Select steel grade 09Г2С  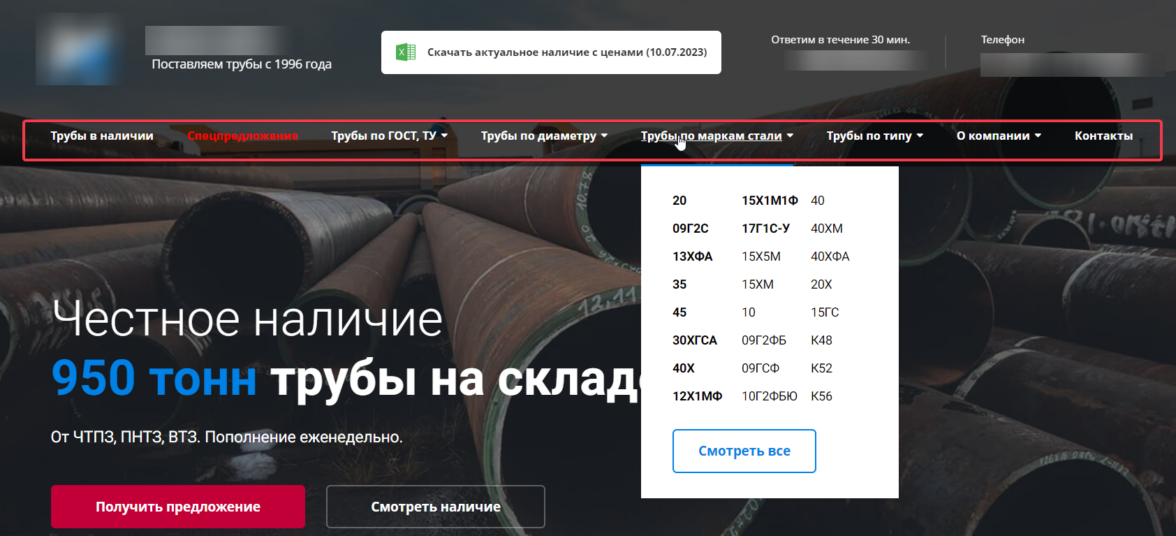(691, 229)
